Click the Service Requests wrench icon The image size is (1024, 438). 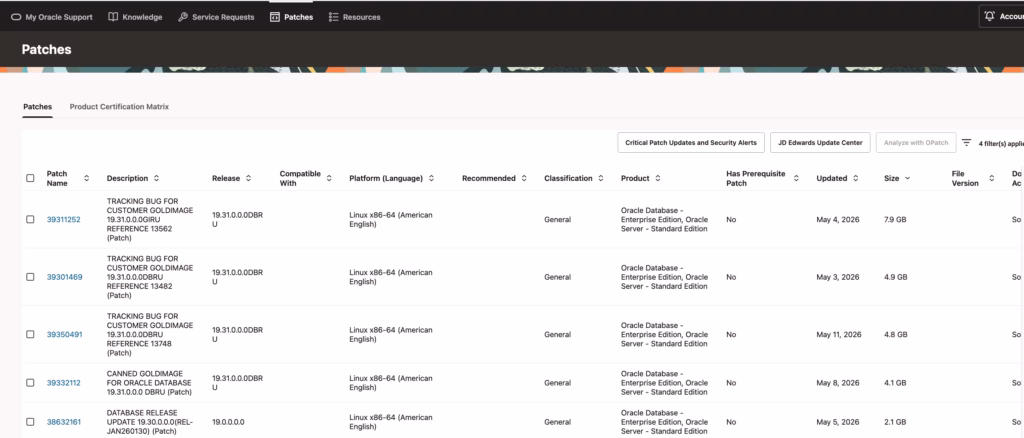point(183,17)
